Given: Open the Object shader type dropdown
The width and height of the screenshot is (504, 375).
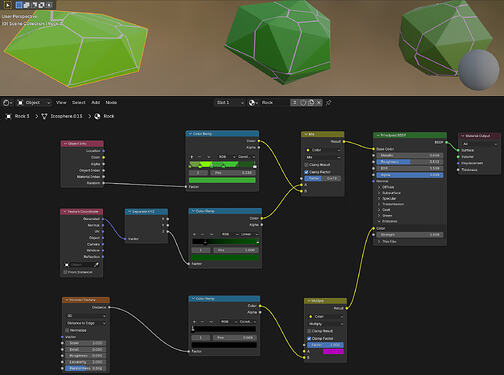Looking at the screenshot, I should [x=34, y=103].
